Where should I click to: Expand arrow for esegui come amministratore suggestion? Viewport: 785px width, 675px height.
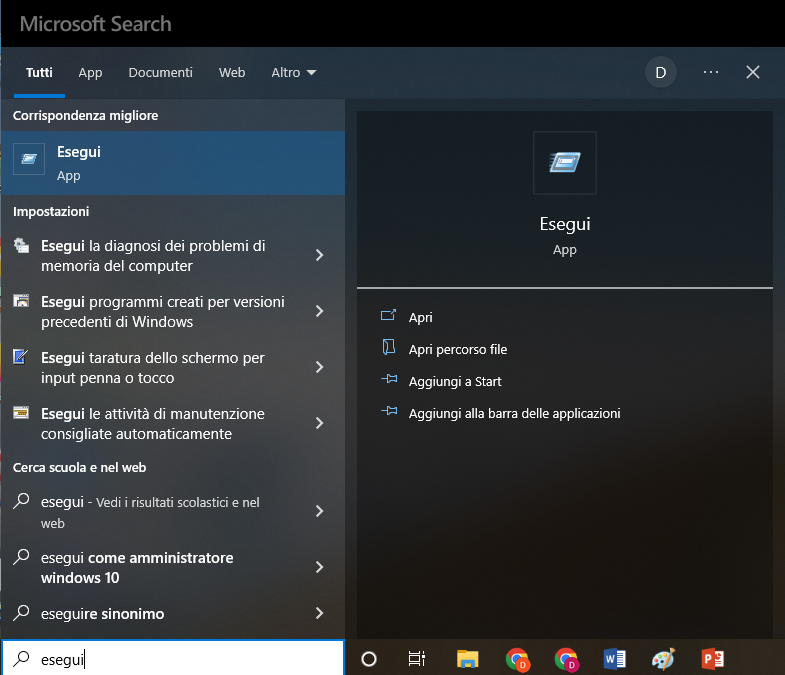point(319,567)
